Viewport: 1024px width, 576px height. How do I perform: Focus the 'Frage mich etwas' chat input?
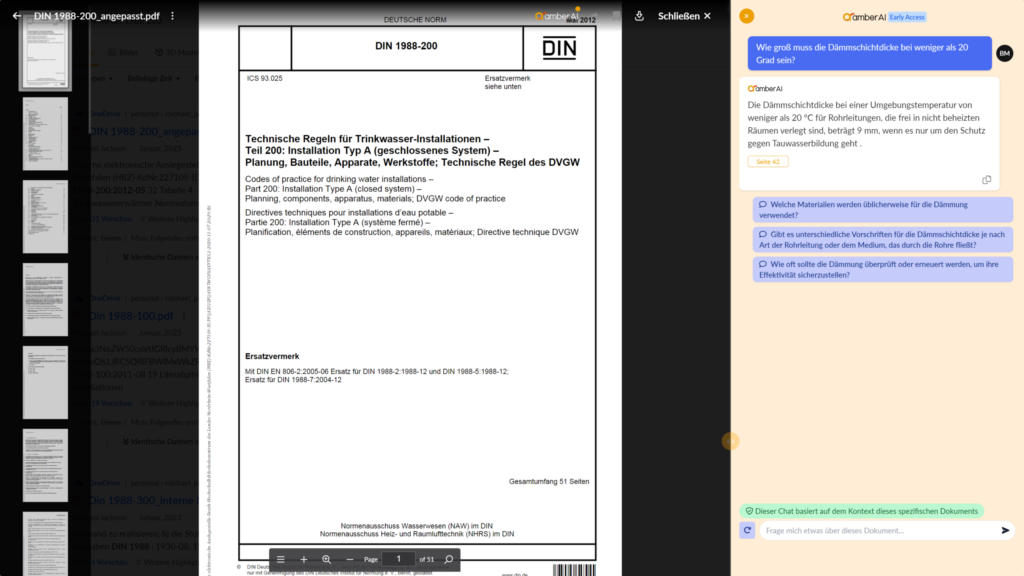[875, 531]
